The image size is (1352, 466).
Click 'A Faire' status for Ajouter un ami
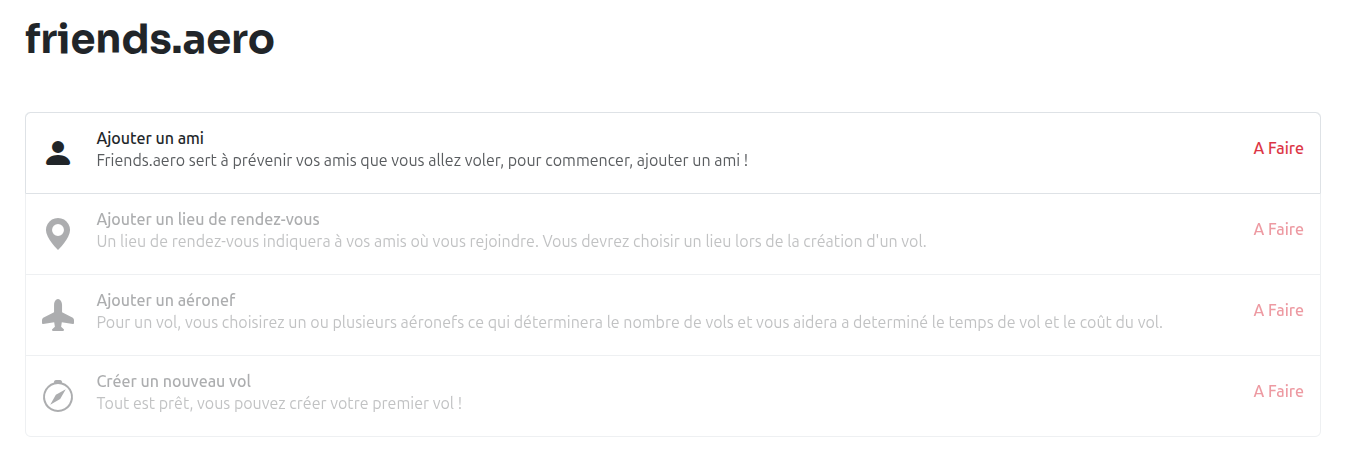point(1278,149)
